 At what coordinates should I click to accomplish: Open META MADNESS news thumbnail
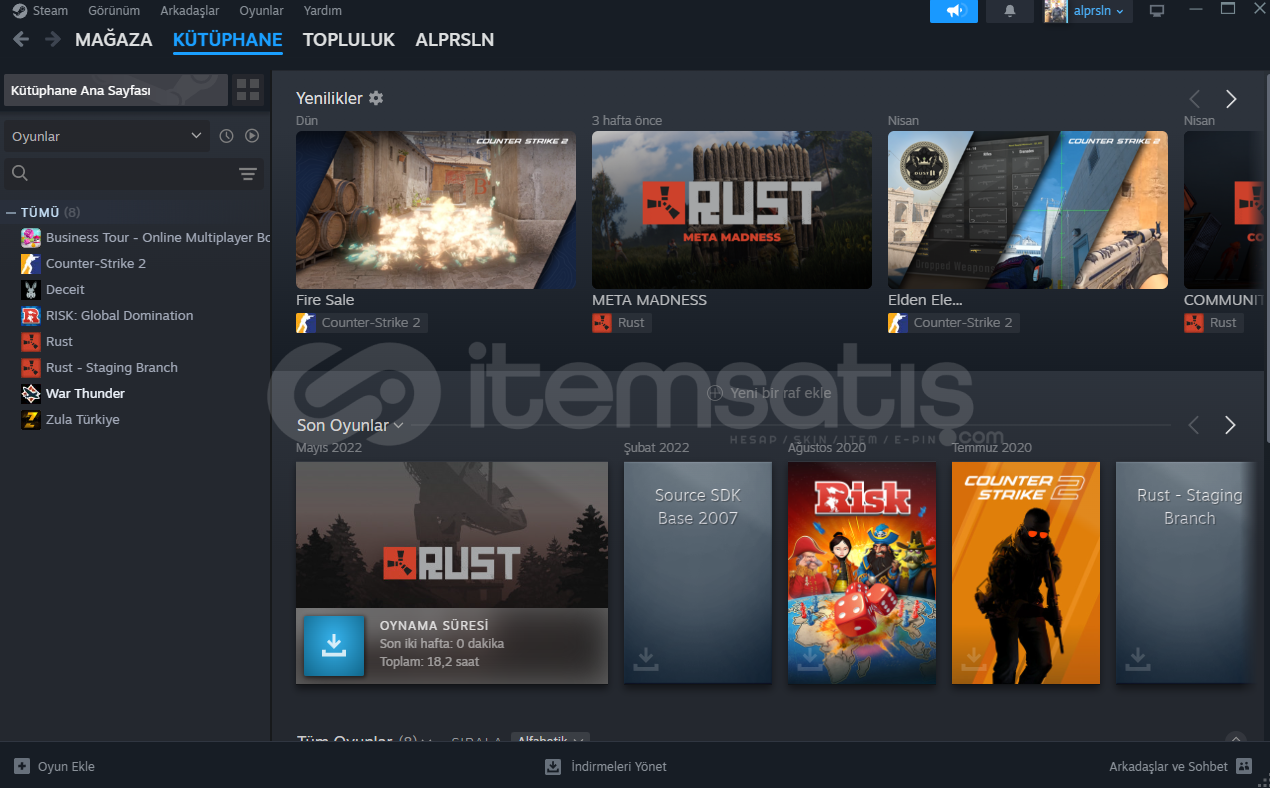[732, 210]
